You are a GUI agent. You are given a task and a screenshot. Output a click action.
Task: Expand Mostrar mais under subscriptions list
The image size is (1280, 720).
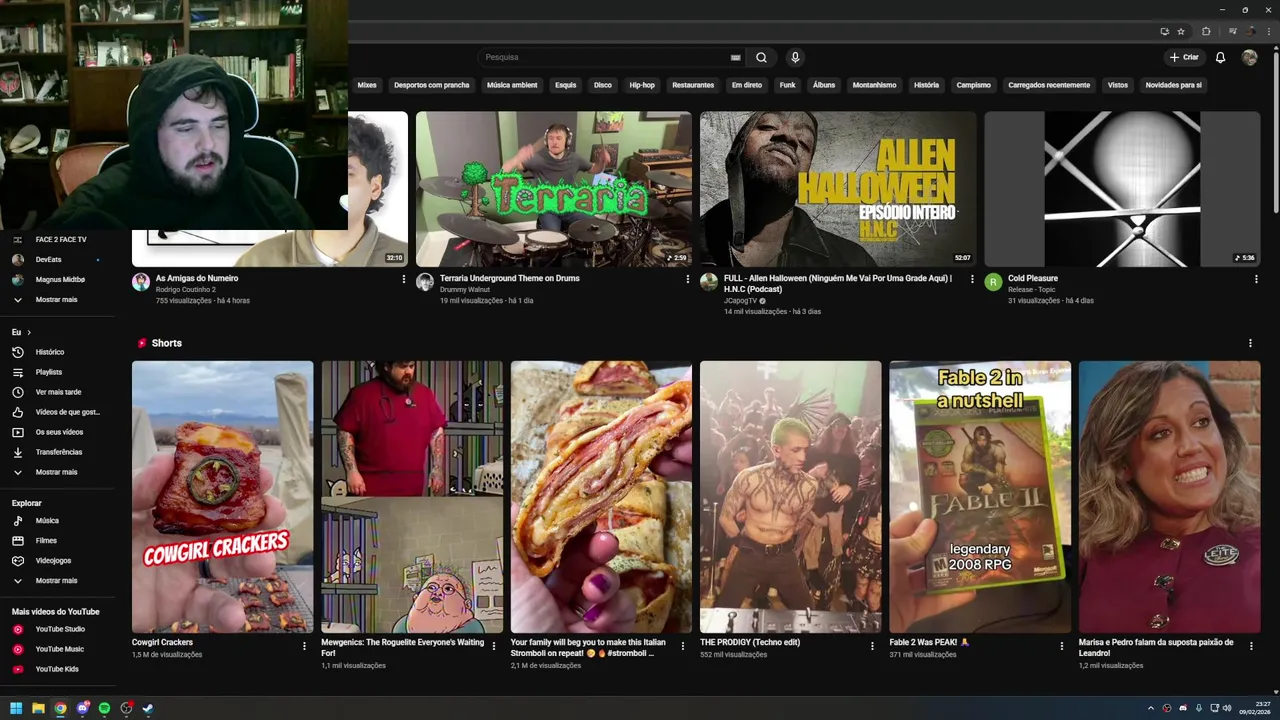(x=56, y=300)
